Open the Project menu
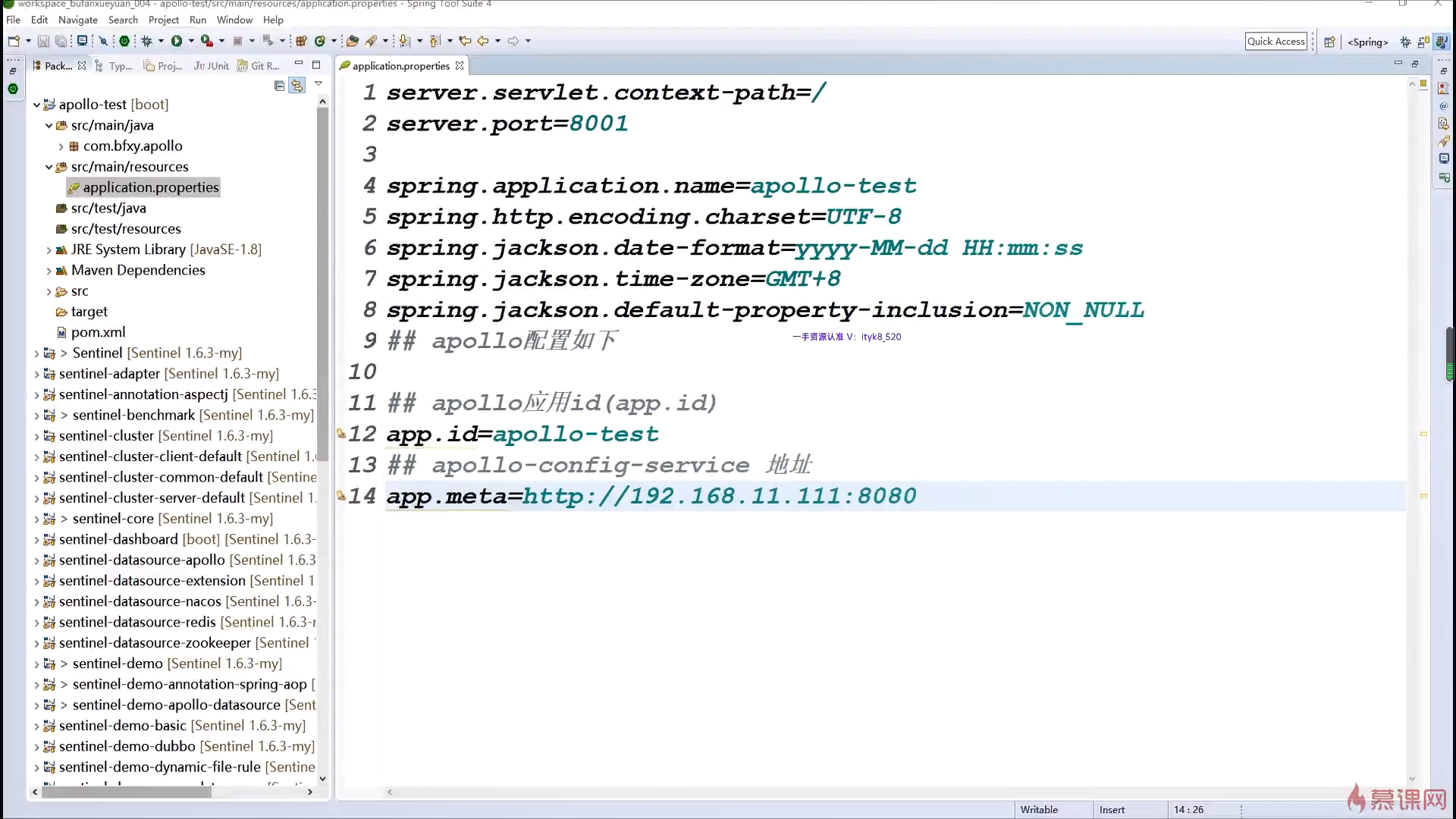1456x819 pixels. (163, 20)
